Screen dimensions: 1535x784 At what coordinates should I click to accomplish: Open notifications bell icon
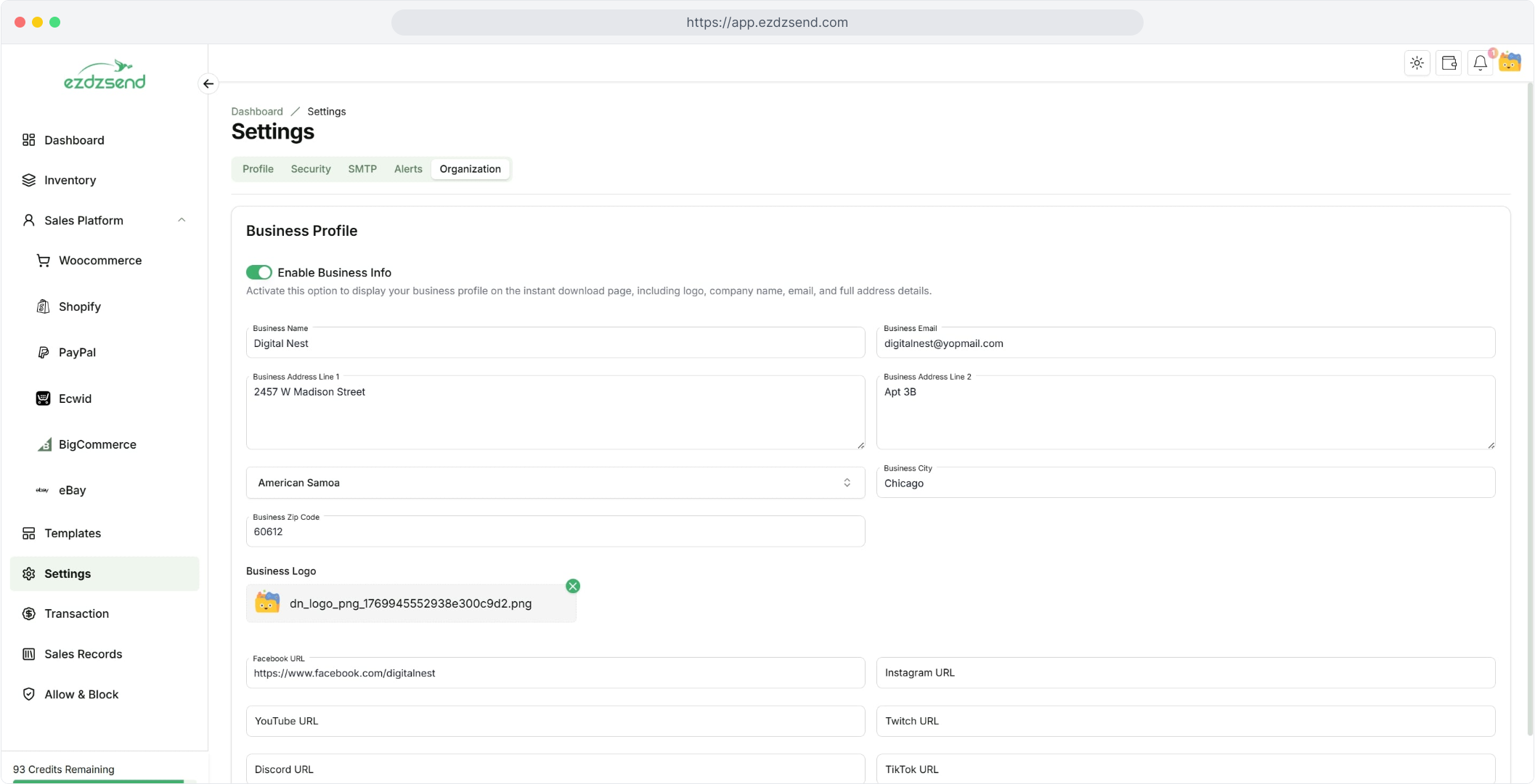pos(1480,63)
